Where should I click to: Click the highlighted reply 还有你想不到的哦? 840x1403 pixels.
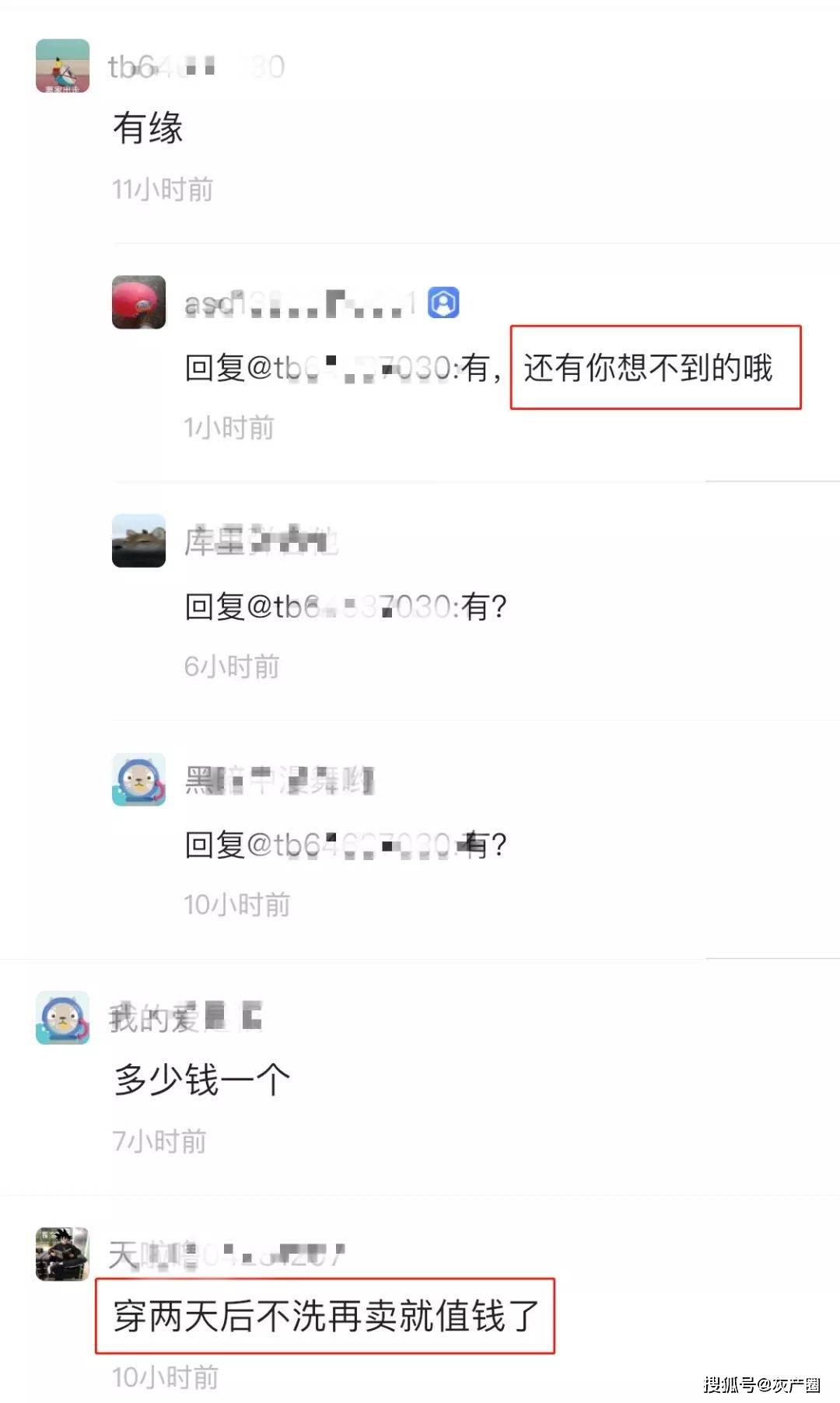648,368
